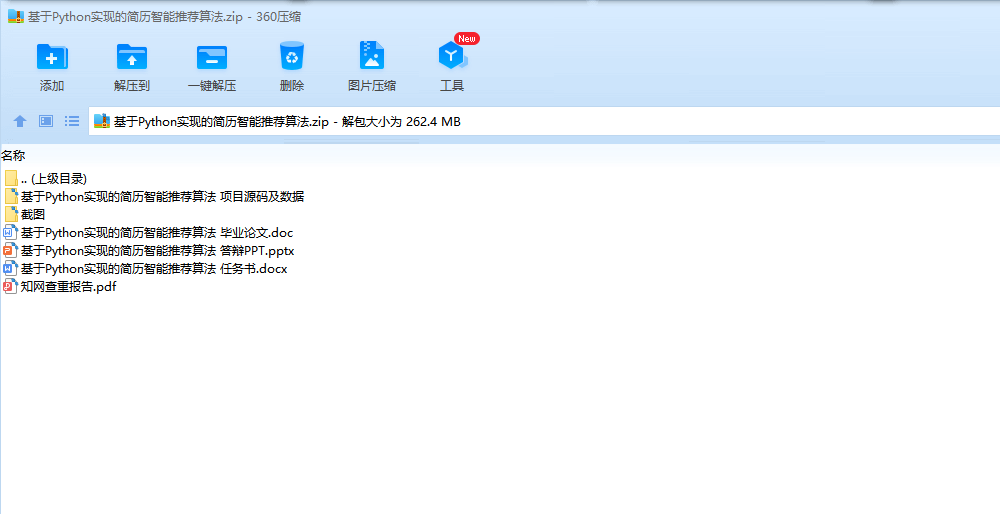Click the PDF icon of 知网查重报告.pdf

tap(10, 286)
